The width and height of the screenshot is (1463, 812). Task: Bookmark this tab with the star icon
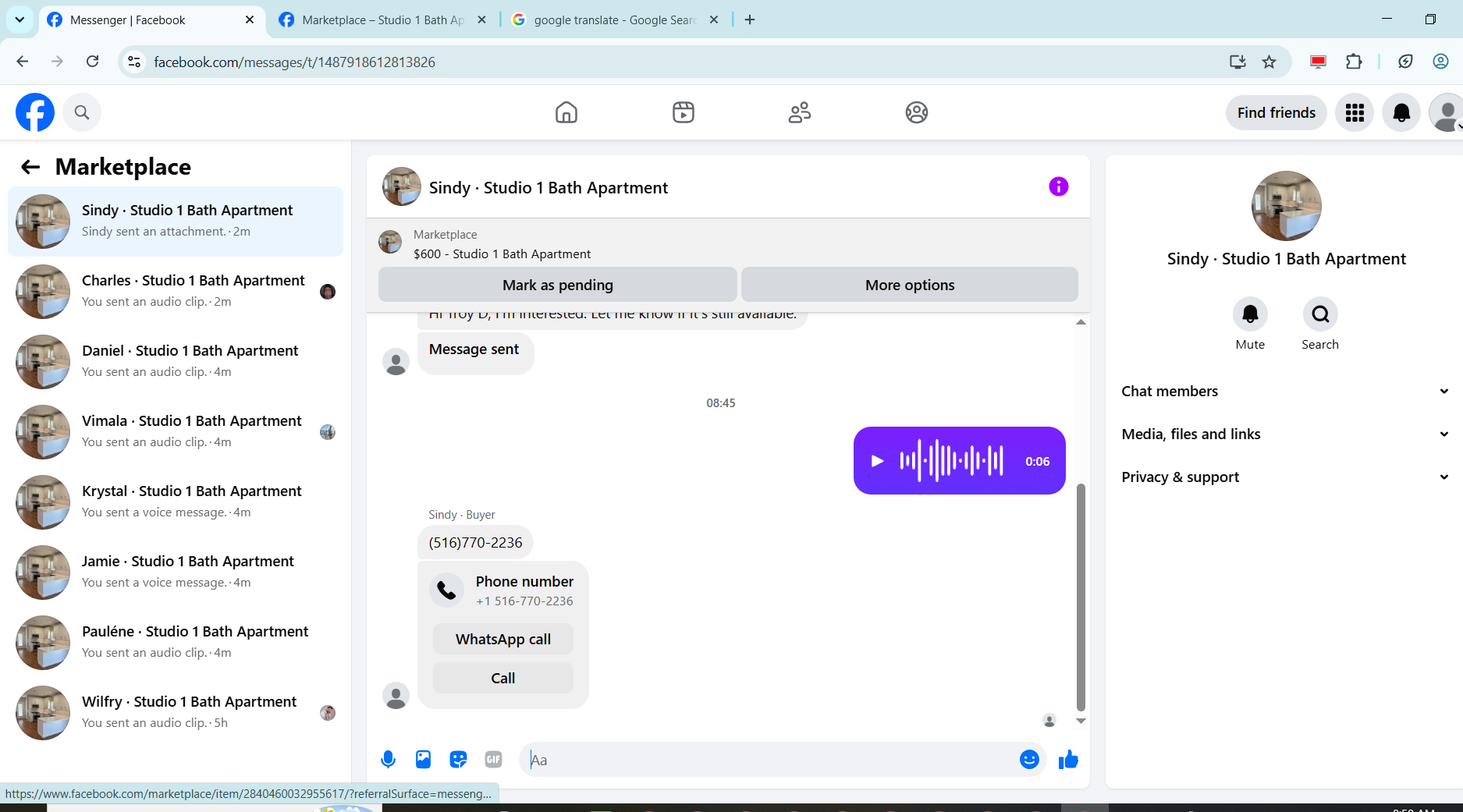click(1269, 62)
